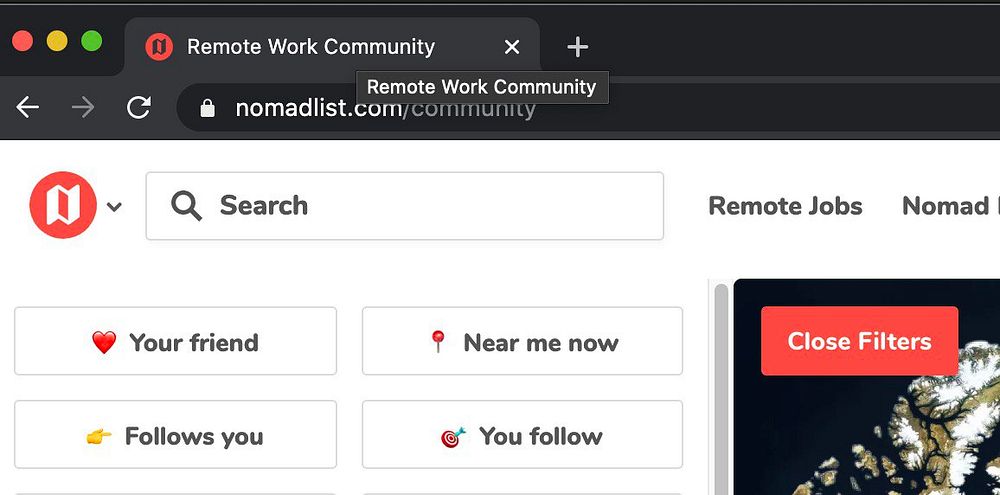Click the magnifying glass search icon

pos(186,206)
